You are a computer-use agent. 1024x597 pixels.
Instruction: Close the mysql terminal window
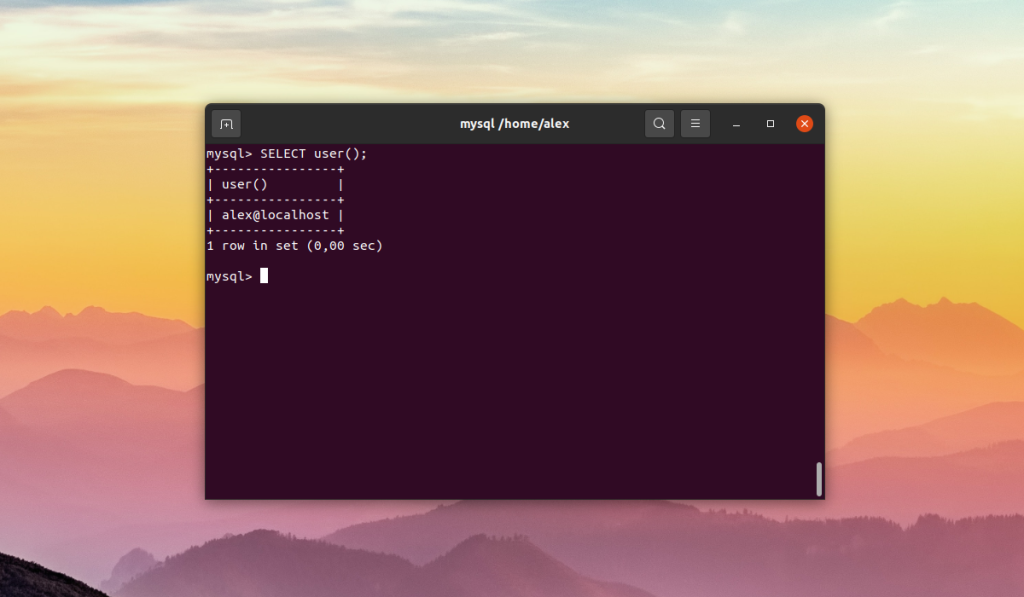click(x=804, y=123)
